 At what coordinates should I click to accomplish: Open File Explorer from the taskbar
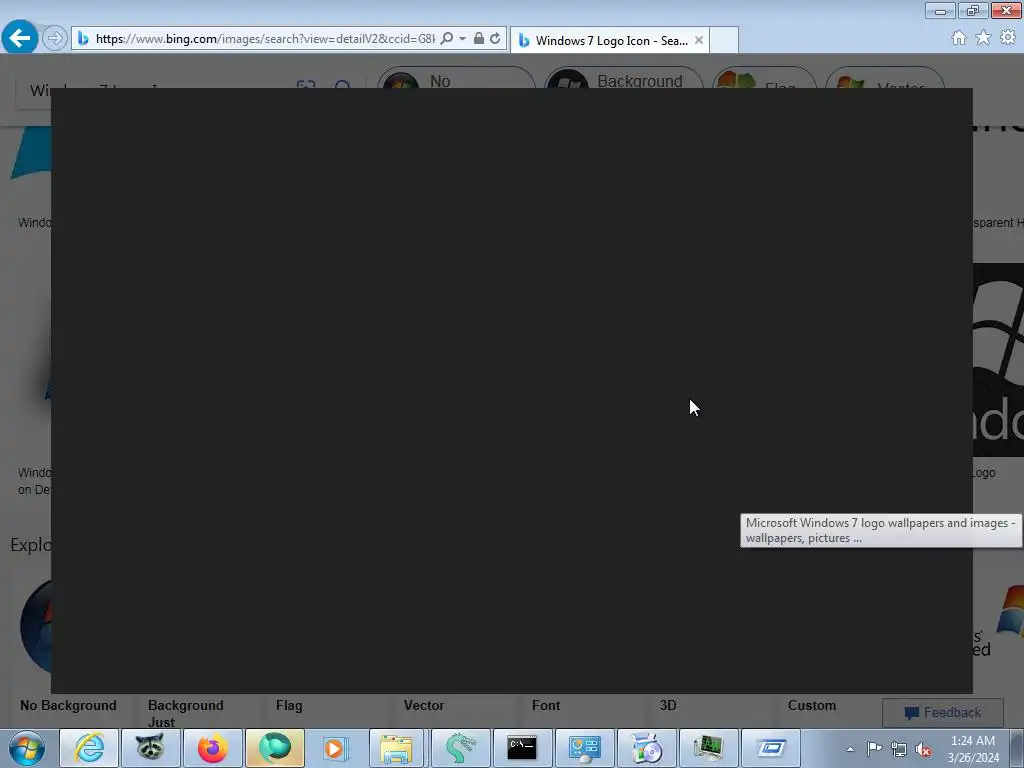pos(396,748)
